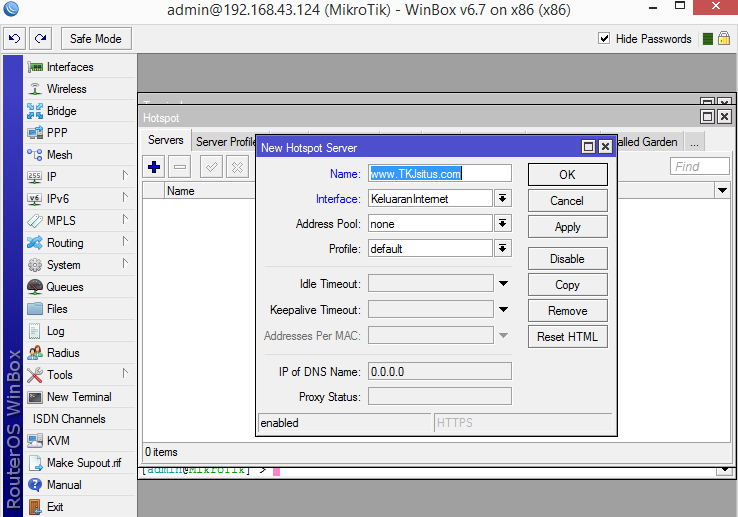Click the Remove button
This screenshot has width=738, height=517.
coord(568,311)
